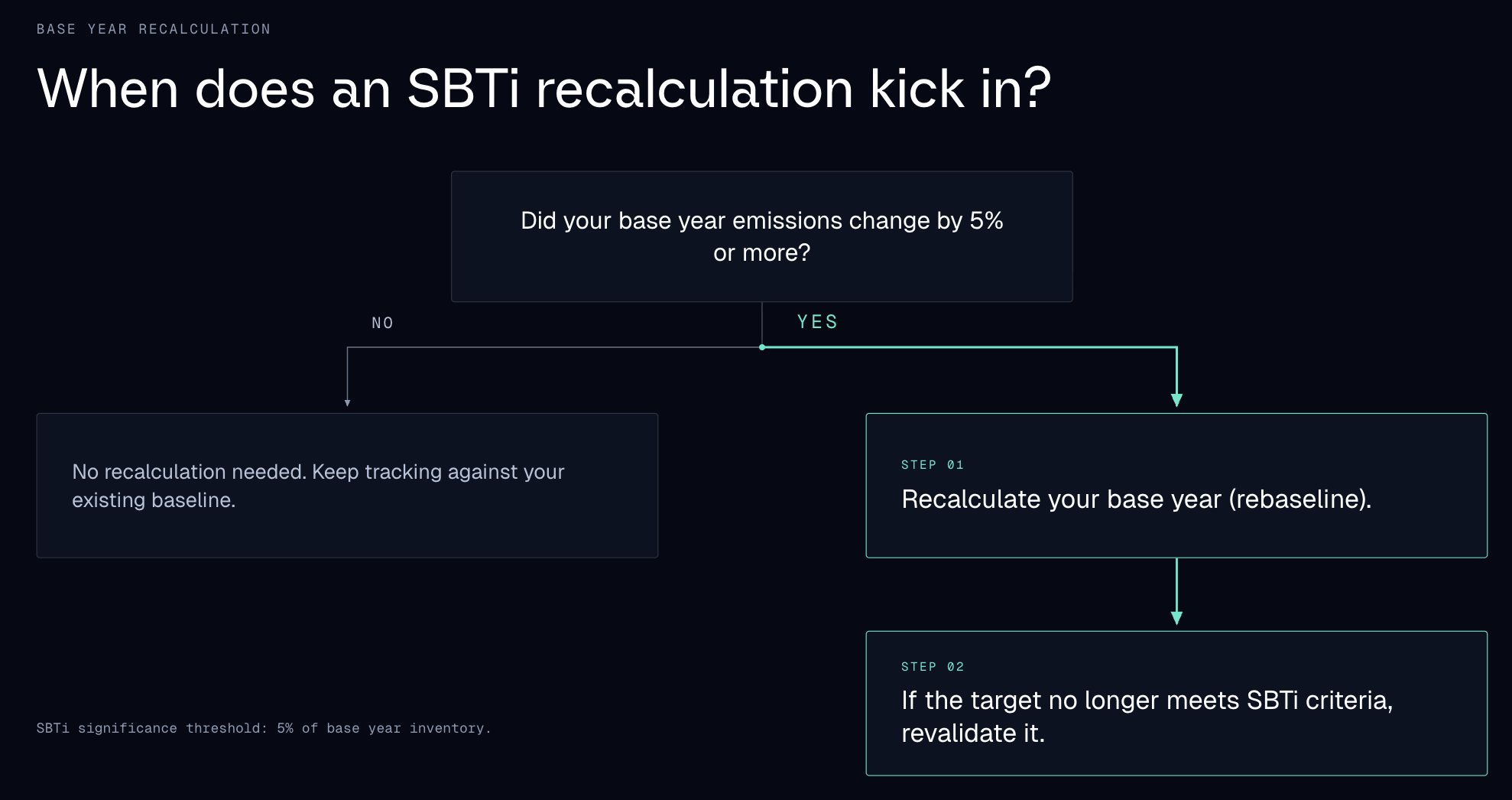Click the green horizontal connector line of YES branch
1512x800 pixels.
pyautogui.click(x=969, y=347)
